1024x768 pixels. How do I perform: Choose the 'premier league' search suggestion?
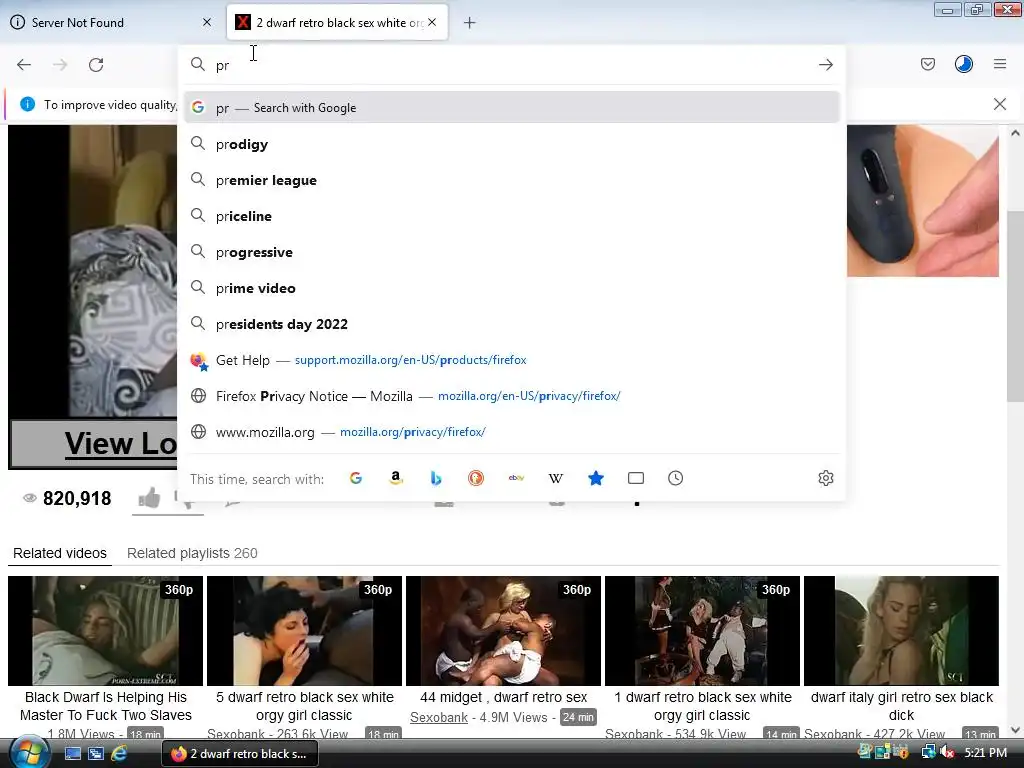coord(511,180)
